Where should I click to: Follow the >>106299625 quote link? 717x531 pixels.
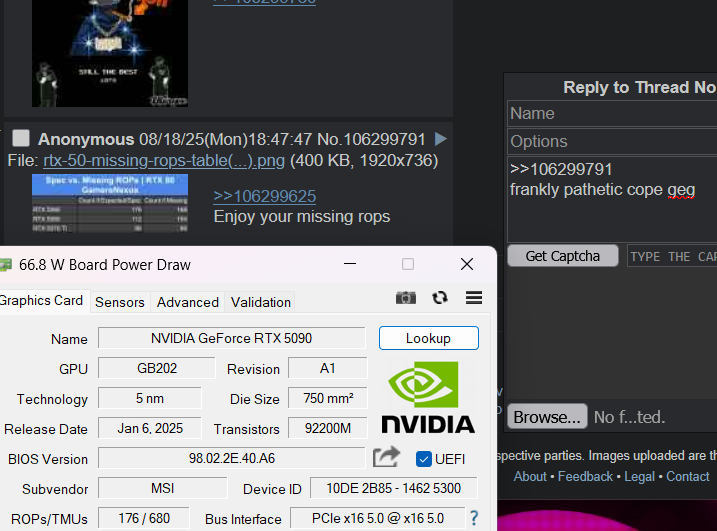[x=264, y=196]
